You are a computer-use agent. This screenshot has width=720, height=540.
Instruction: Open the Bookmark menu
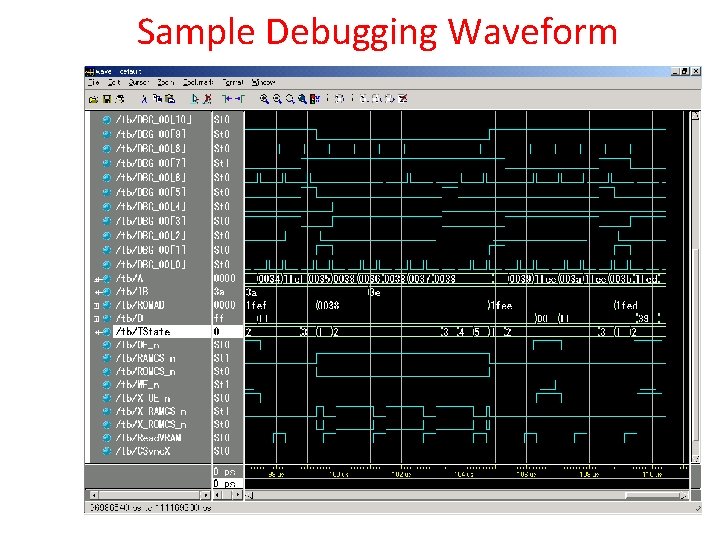198,83
